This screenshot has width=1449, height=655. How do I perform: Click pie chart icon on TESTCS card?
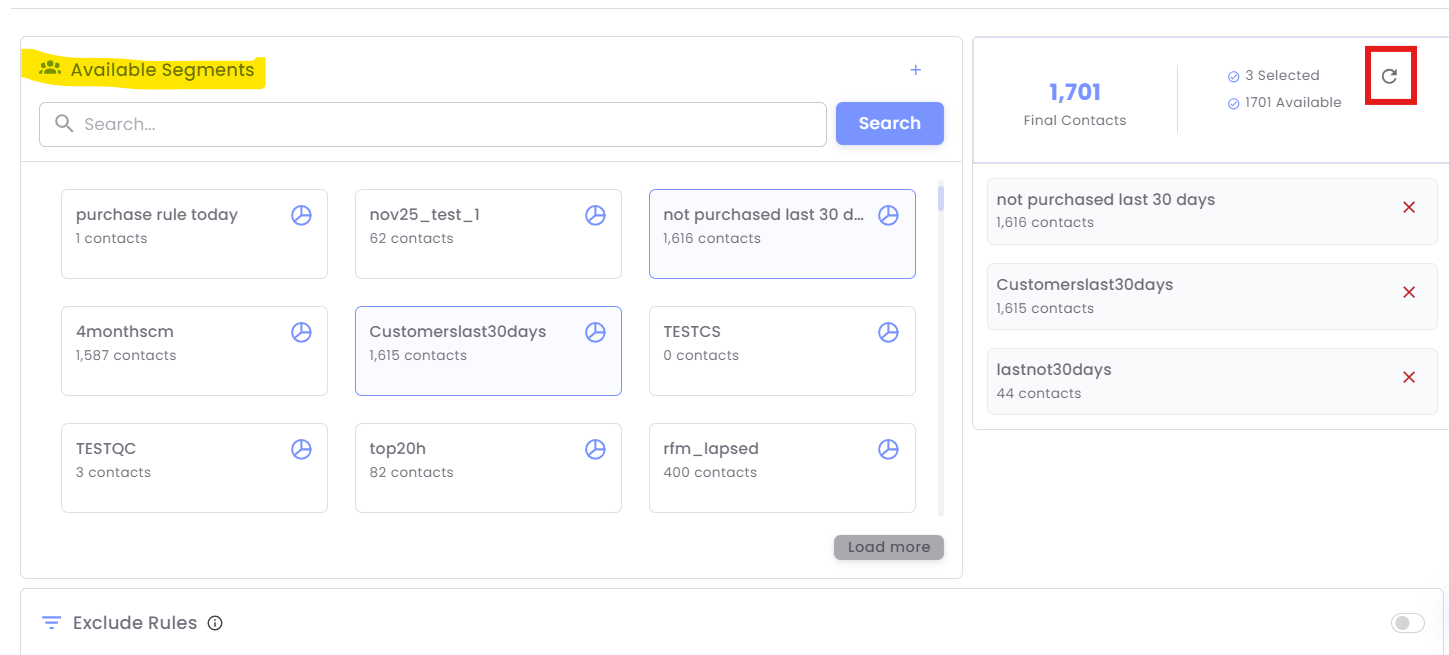pyautogui.click(x=888, y=332)
